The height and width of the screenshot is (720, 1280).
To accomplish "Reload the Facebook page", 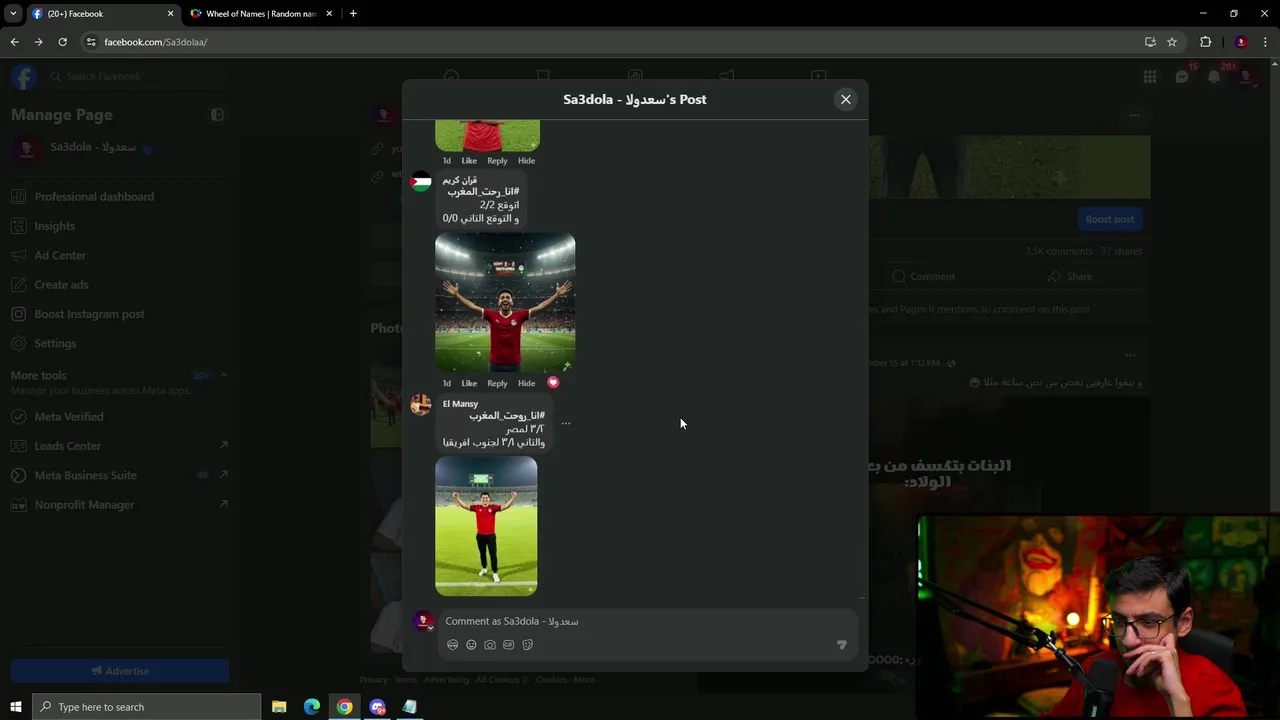I will 62,42.
